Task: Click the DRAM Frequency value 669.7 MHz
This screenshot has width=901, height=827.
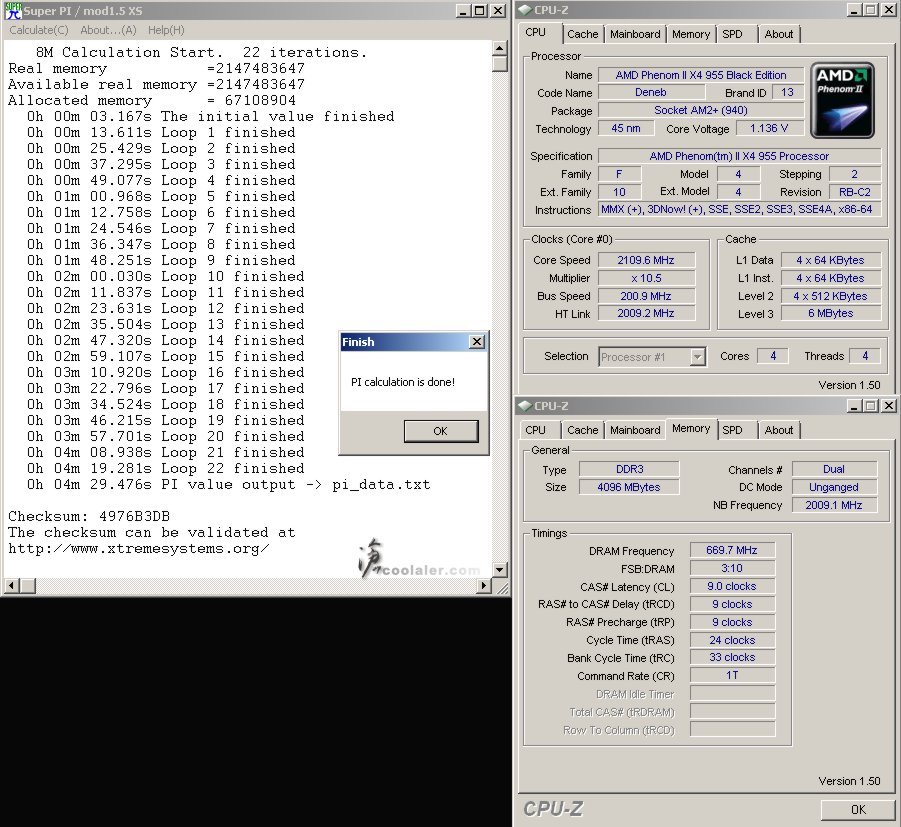Action: 732,551
